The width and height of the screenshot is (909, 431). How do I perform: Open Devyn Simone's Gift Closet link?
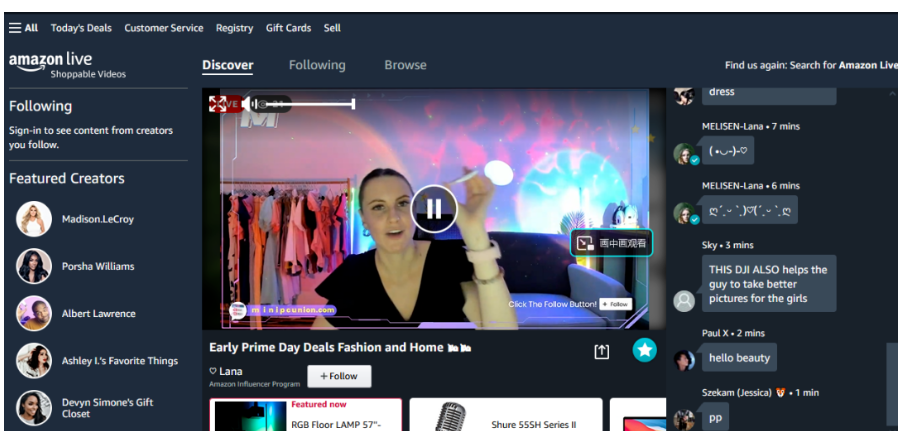click(107, 408)
